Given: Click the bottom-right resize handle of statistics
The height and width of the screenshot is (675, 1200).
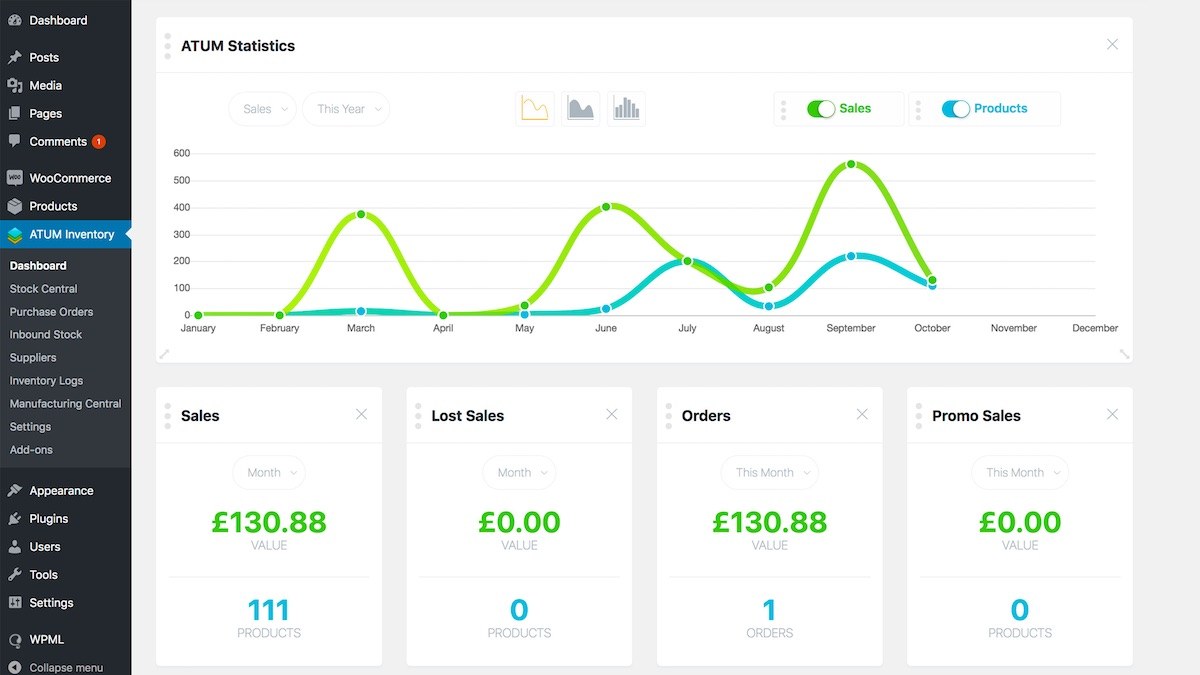Looking at the screenshot, I should point(1124,353).
